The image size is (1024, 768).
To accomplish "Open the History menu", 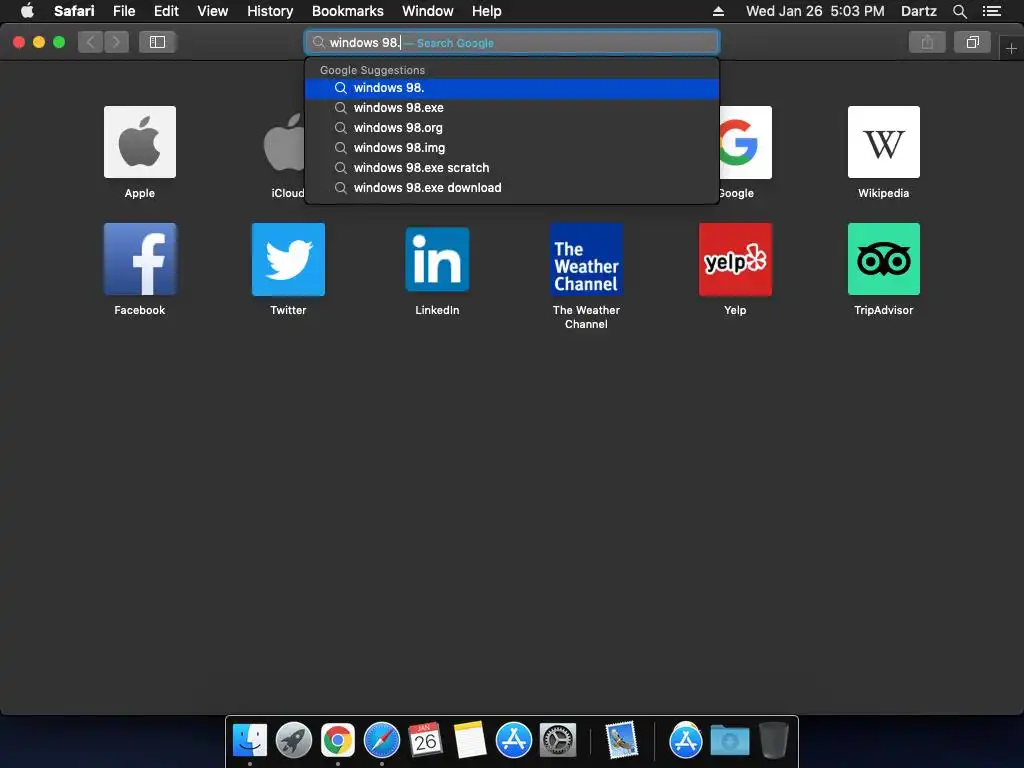I will coord(270,11).
